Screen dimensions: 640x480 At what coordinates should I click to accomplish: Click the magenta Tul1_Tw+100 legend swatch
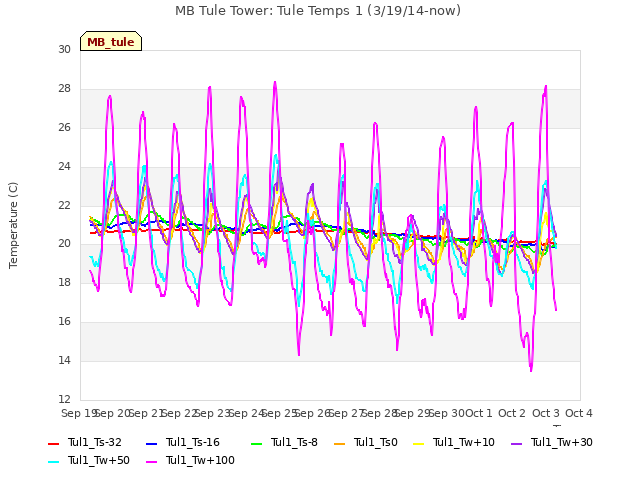click(x=151, y=462)
